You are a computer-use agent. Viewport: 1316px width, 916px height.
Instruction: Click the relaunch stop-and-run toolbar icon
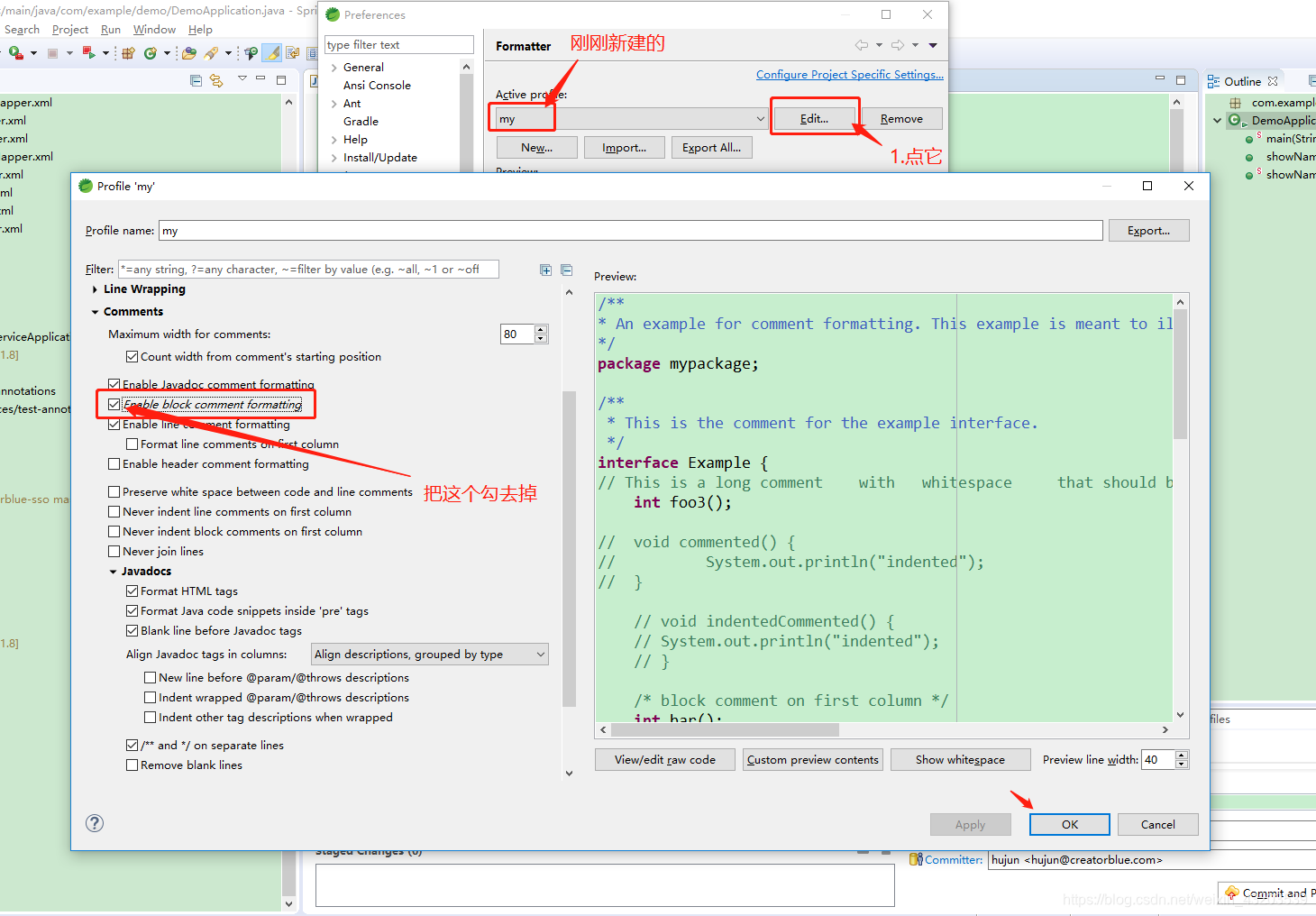coord(88,53)
